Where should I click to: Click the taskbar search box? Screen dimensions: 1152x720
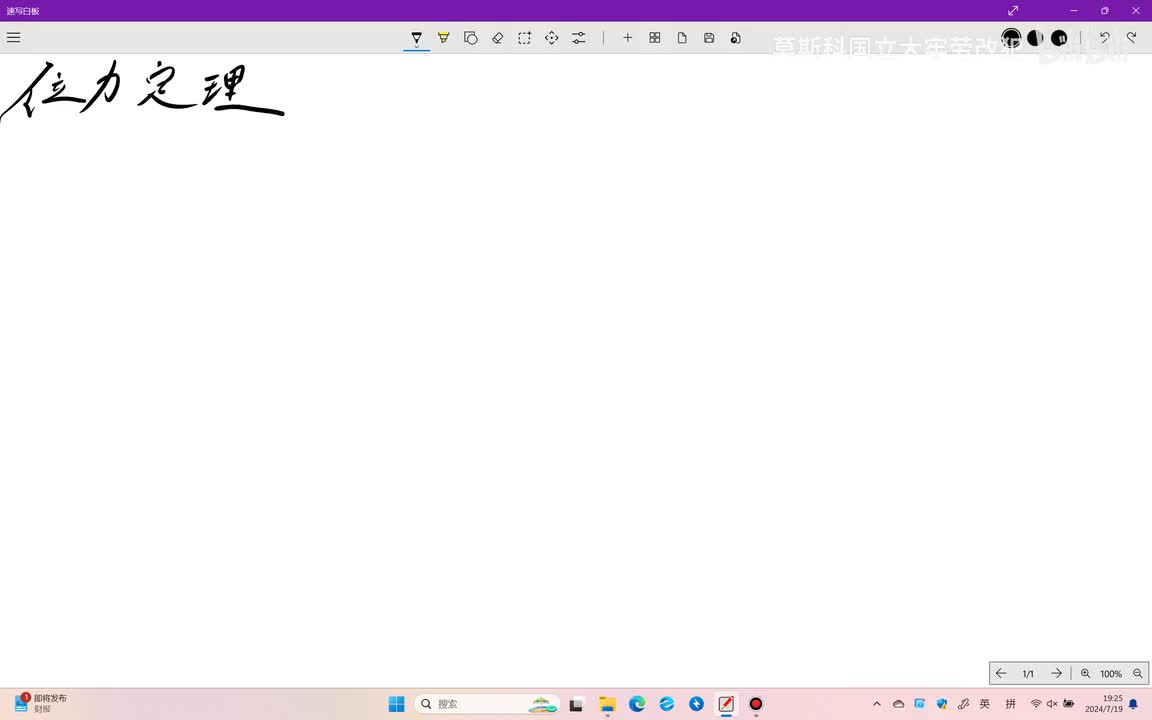487,704
